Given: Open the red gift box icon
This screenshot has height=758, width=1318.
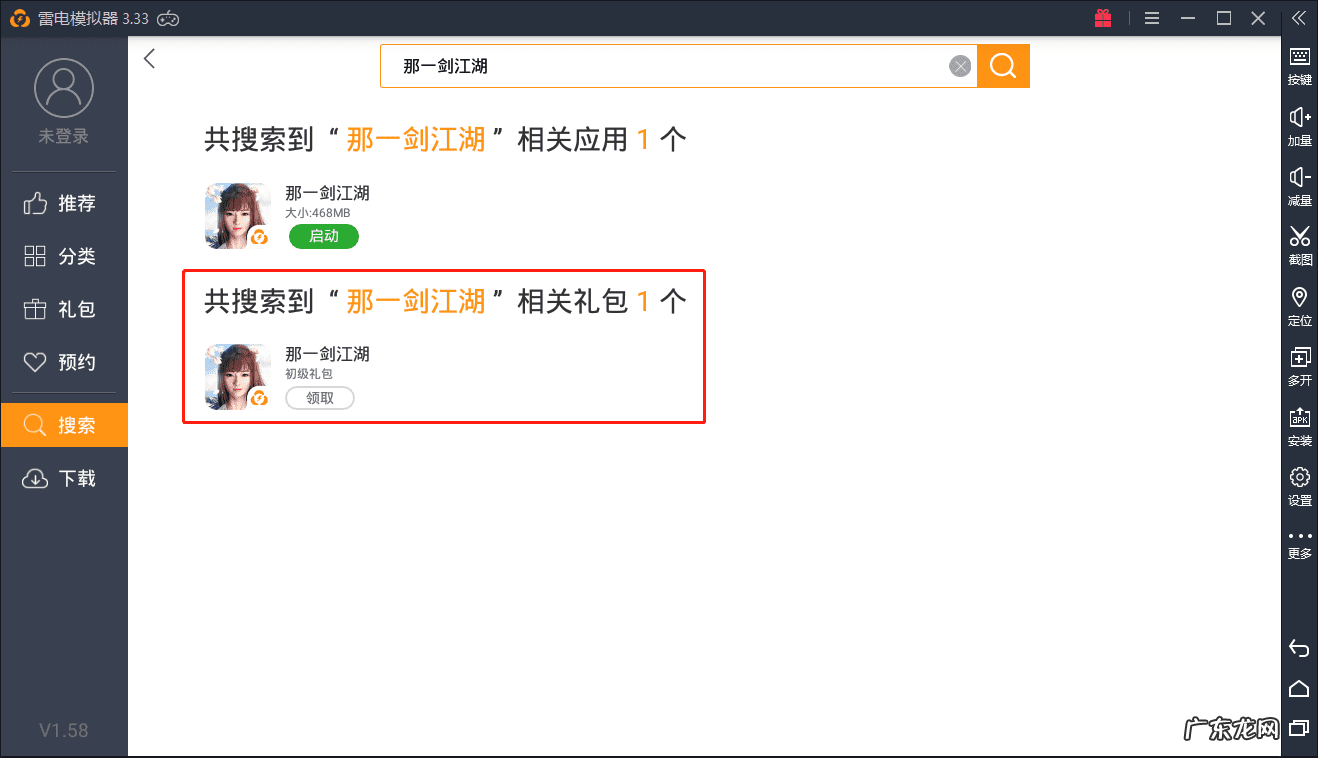Looking at the screenshot, I should [1103, 18].
